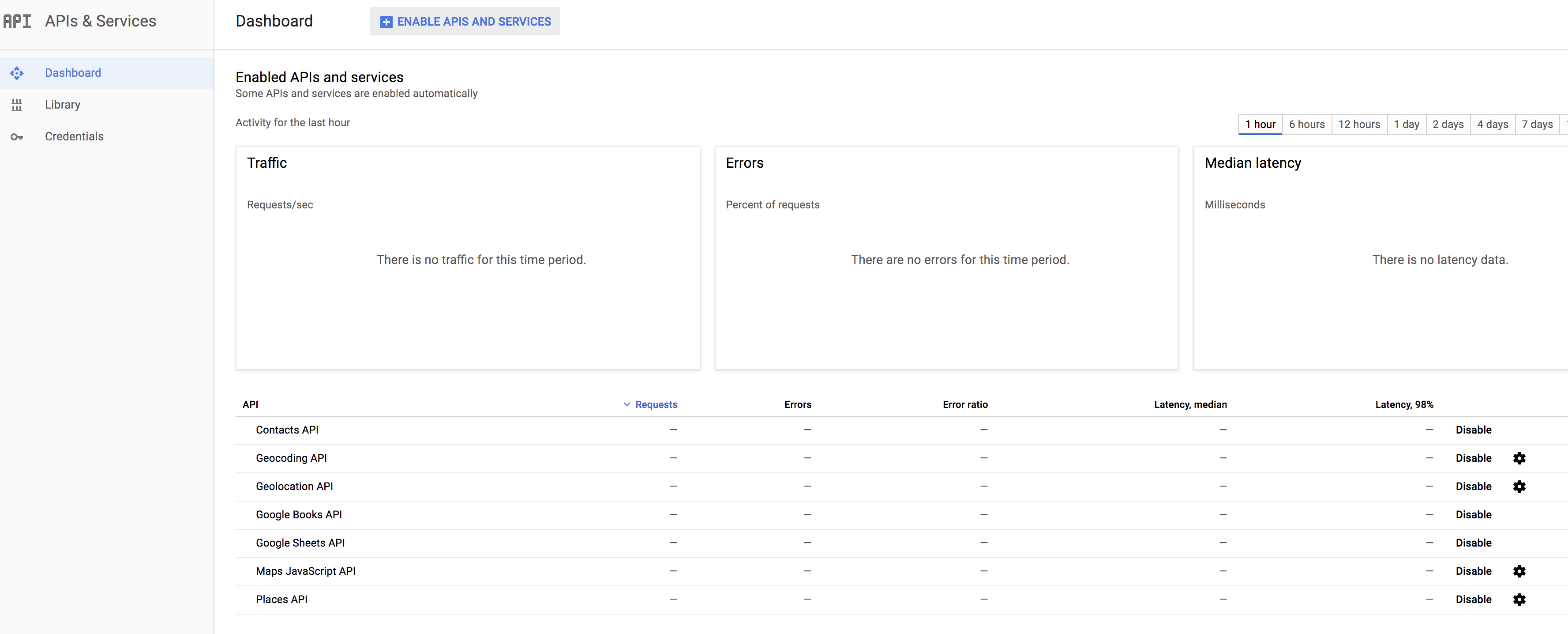Open settings gear for Geolocation API
This screenshot has height=634, width=1568.
(1519, 486)
